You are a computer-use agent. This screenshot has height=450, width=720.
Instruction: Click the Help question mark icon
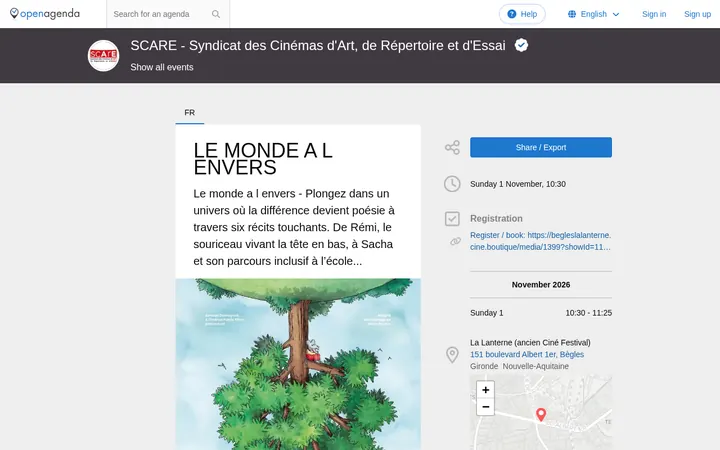pyautogui.click(x=512, y=14)
